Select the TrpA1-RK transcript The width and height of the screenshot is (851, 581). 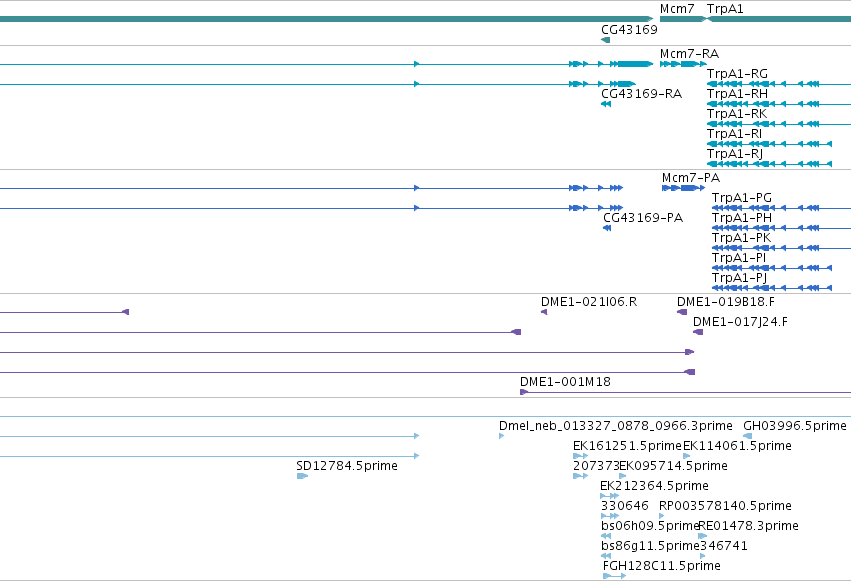click(x=779, y=124)
